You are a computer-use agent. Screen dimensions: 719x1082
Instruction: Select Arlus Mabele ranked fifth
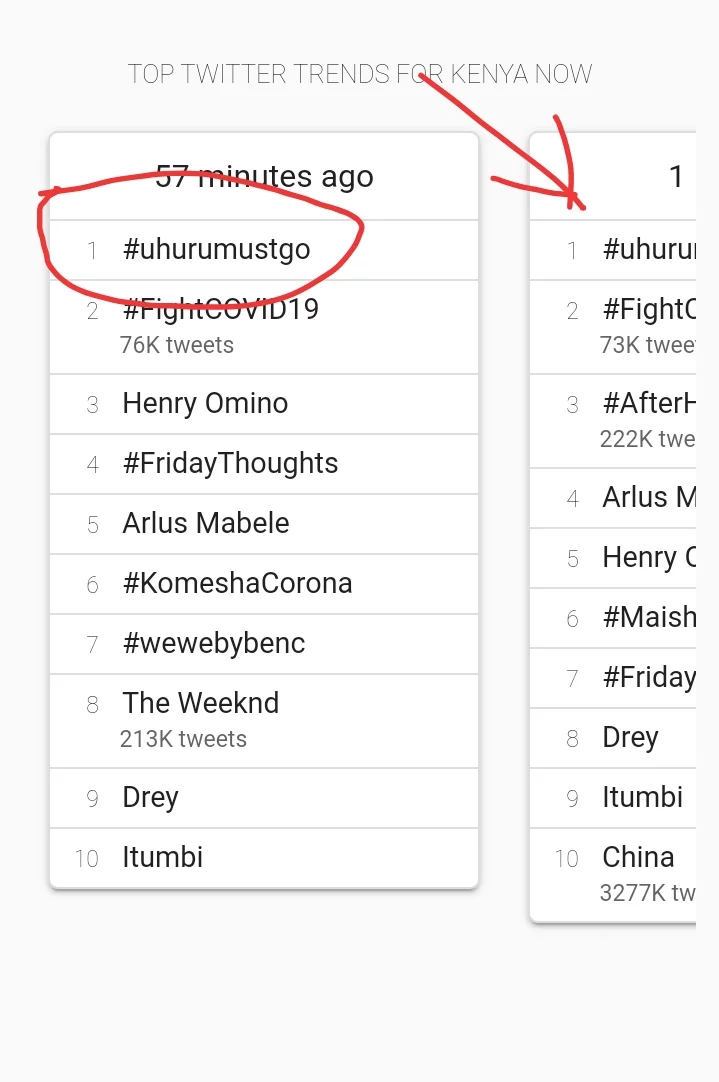[206, 524]
